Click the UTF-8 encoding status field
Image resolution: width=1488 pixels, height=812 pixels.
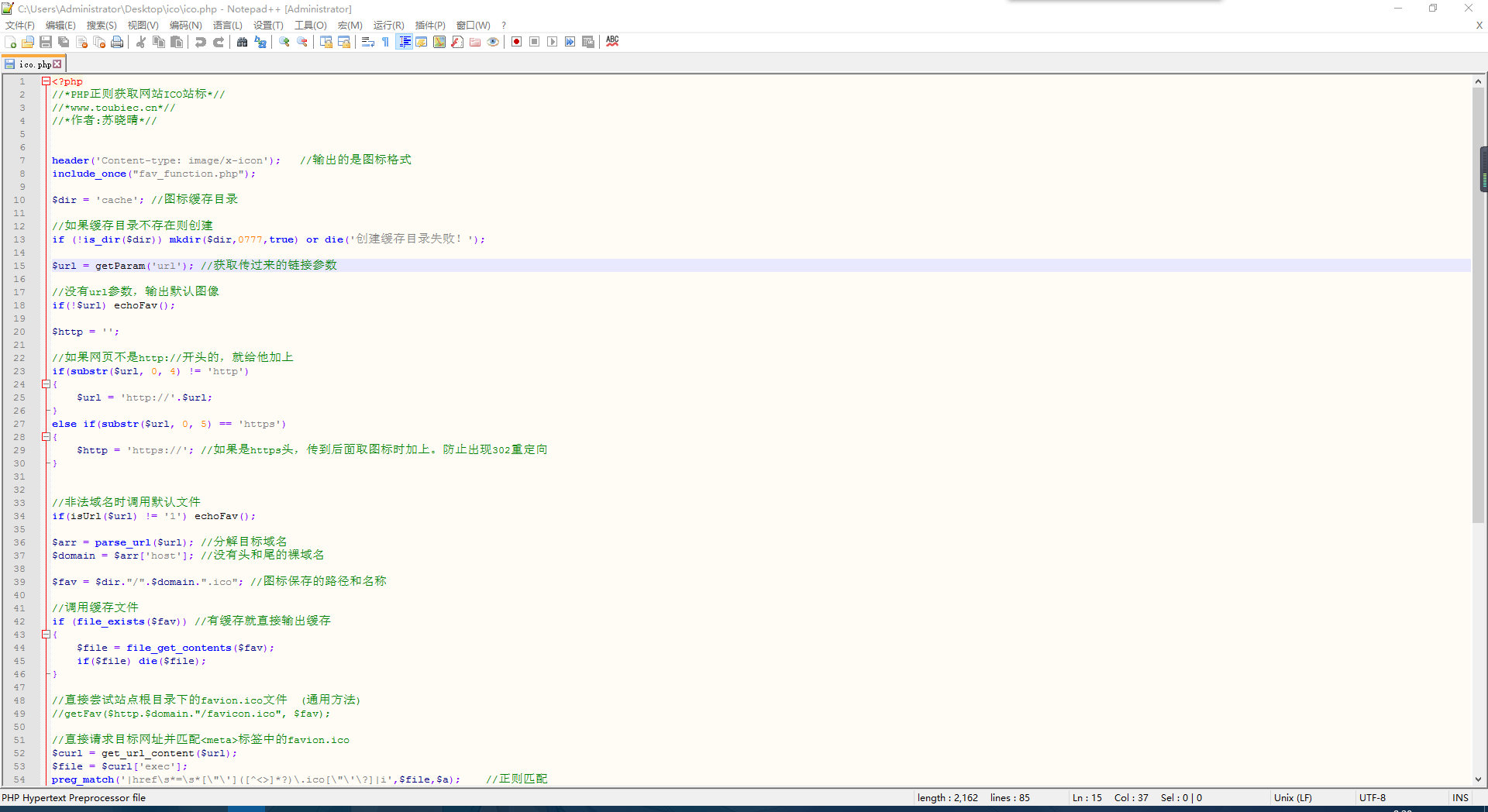coord(1372,798)
